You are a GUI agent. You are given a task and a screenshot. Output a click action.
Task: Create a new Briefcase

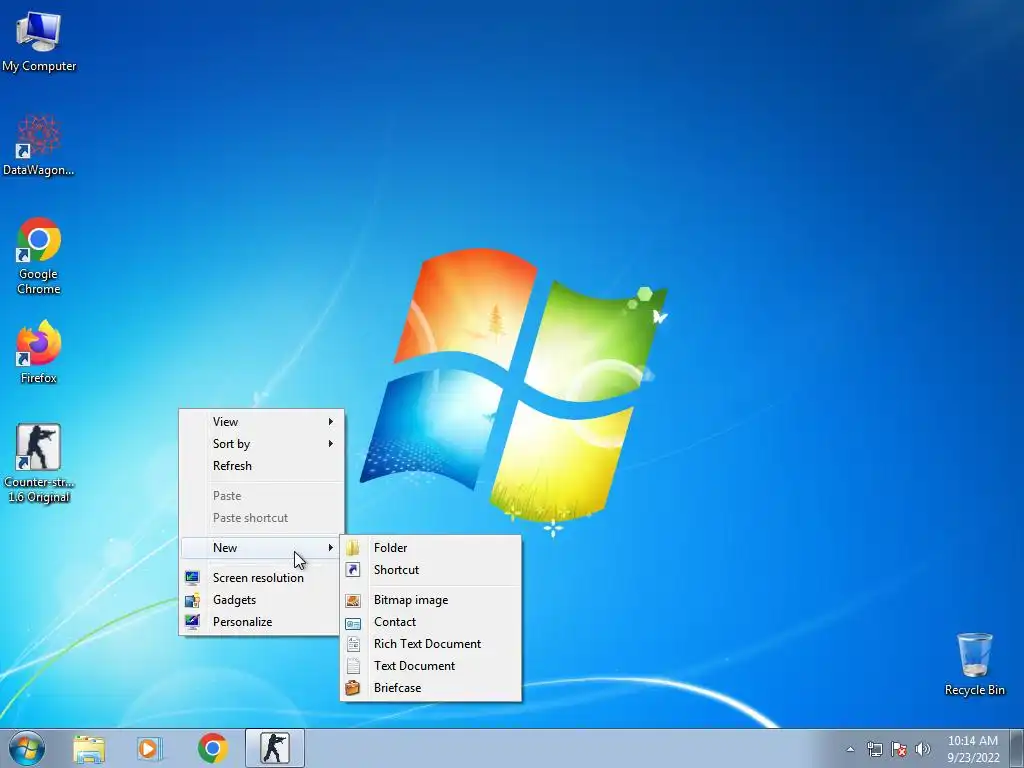tap(430, 688)
